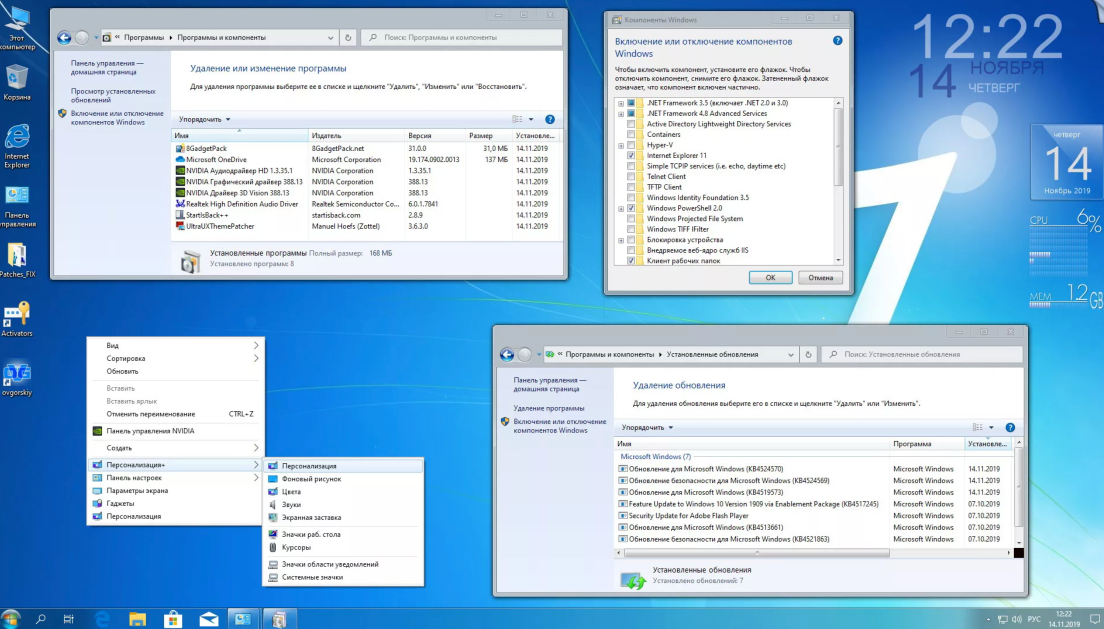The height and width of the screenshot is (629, 1104).
Task: Open Панель управления NVIDIA from context menu
Action: [x=176, y=431]
